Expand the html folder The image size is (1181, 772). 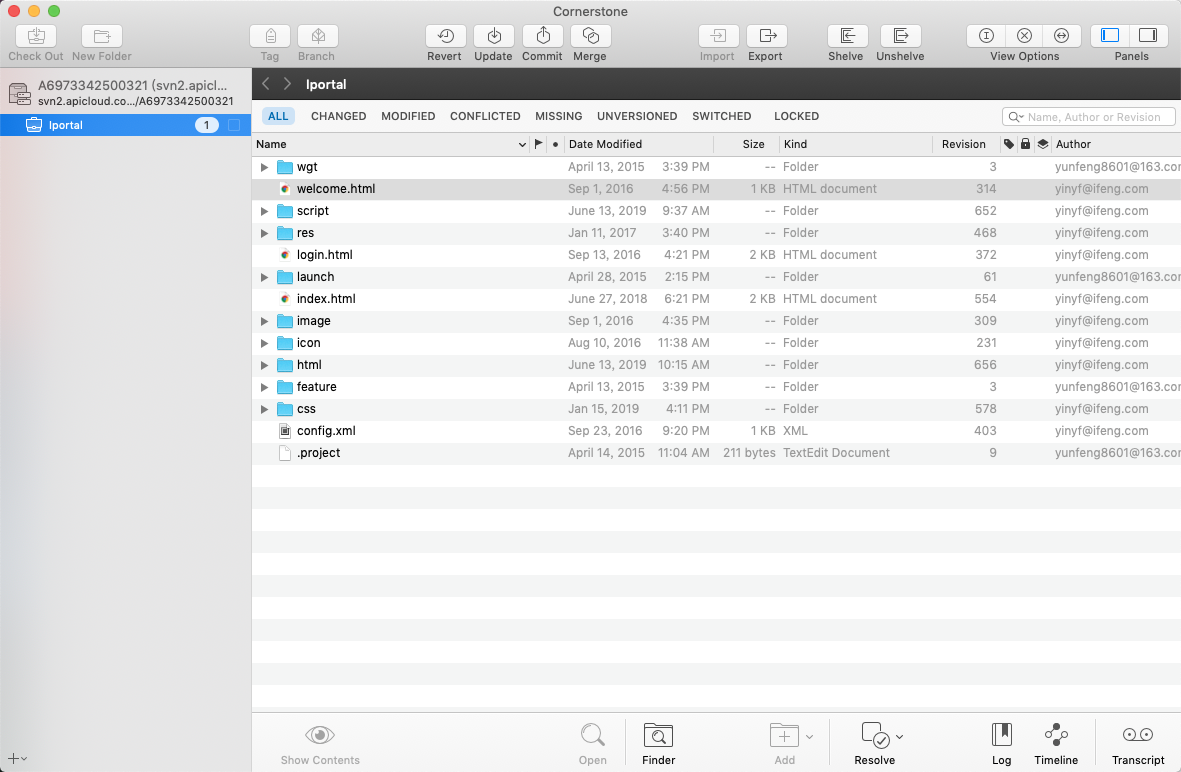point(264,365)
